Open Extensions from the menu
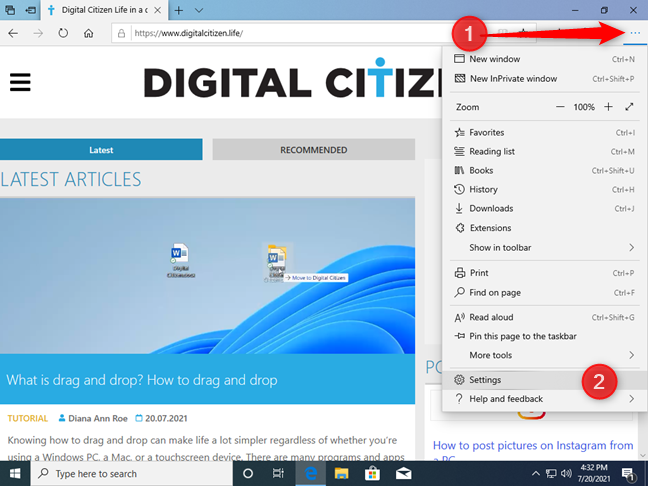Image resolution: width=648 pixels, height=486 pixels. (544, 228)
